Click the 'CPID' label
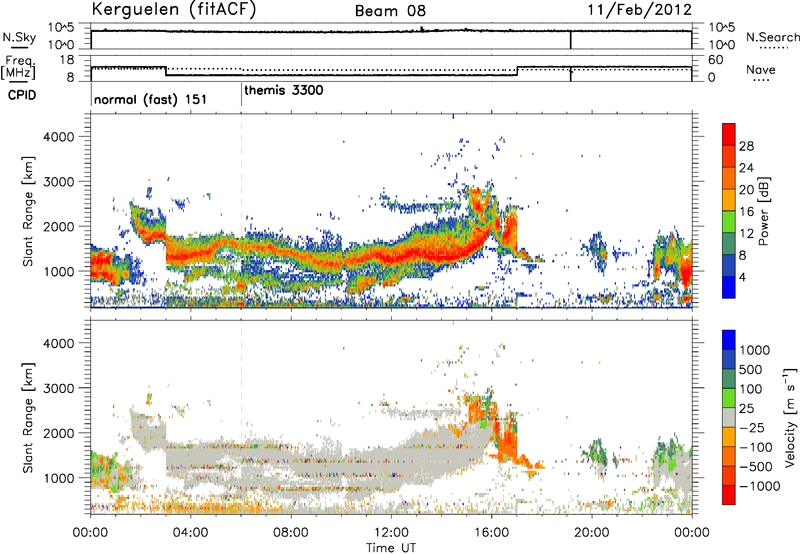Viewport: 800px width, 554px height. 22,95
